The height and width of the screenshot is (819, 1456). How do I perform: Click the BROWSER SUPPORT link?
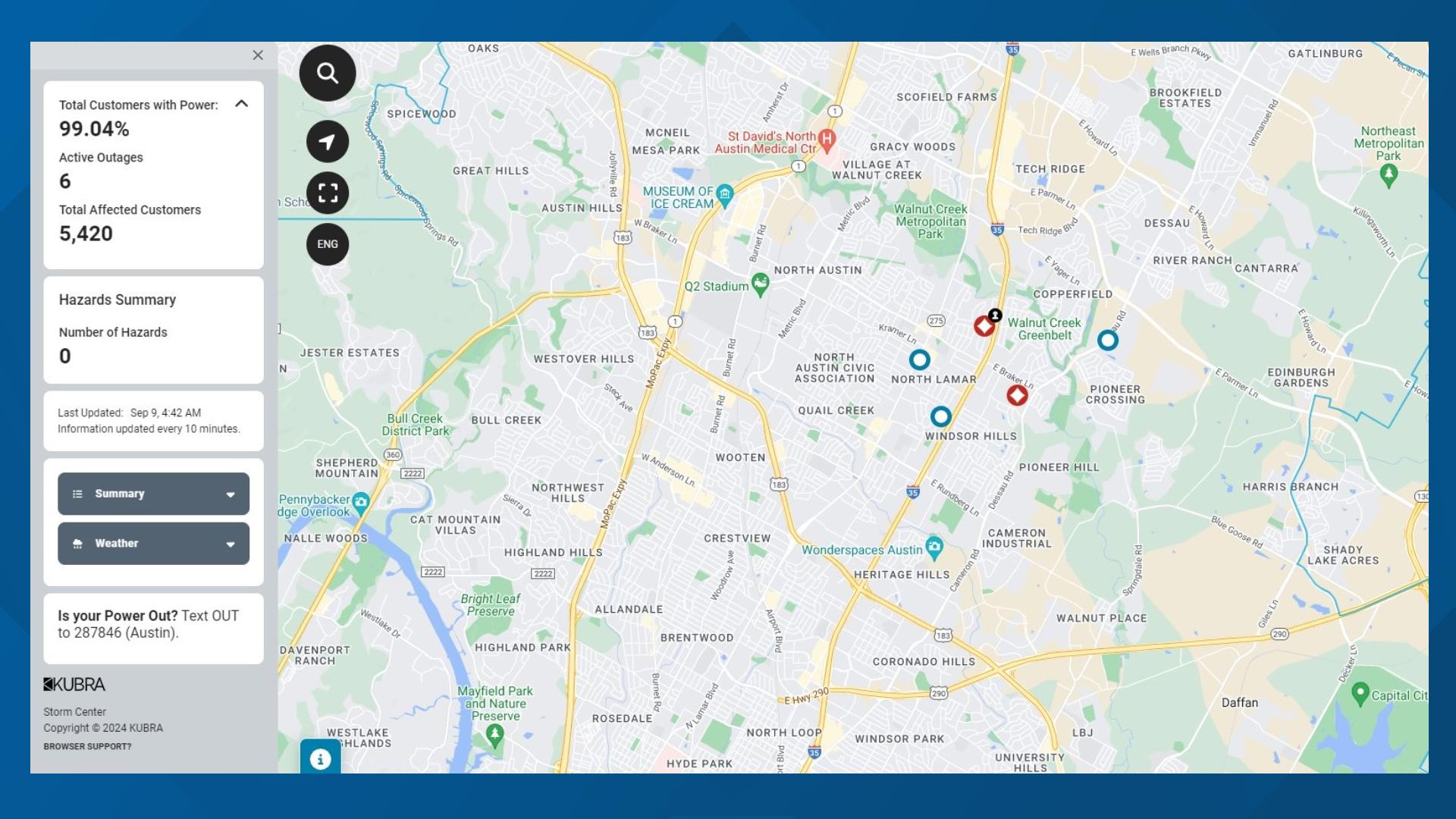86,746
